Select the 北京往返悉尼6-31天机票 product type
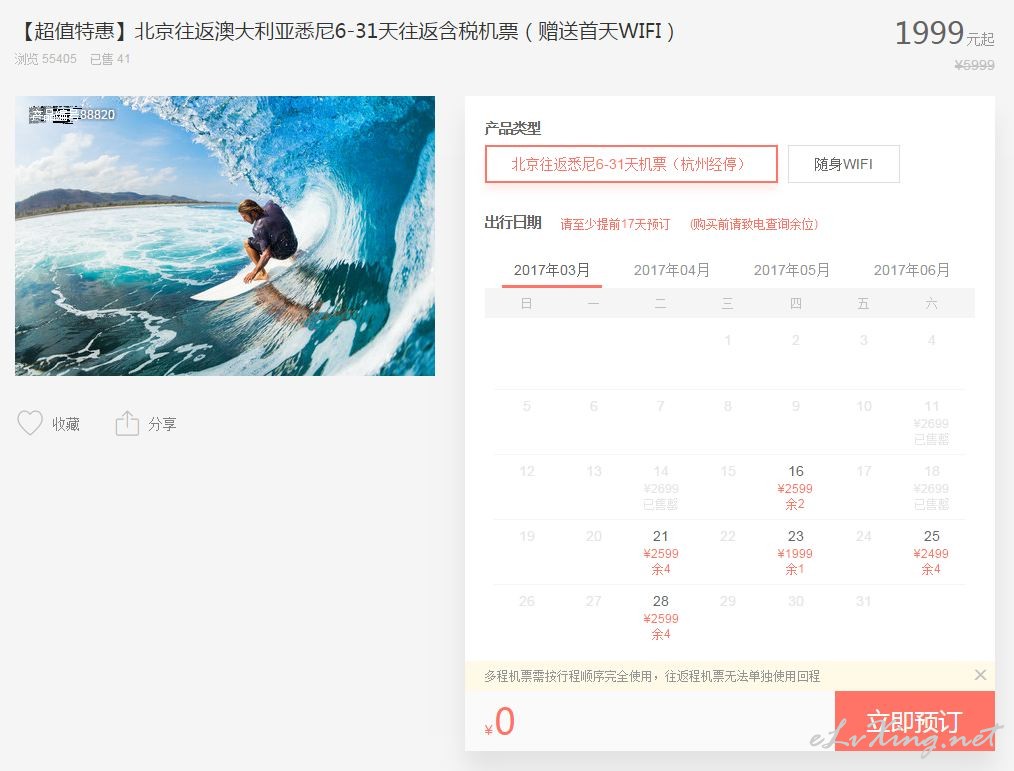This screenshot has height=771, width=1014. point(631,164)
